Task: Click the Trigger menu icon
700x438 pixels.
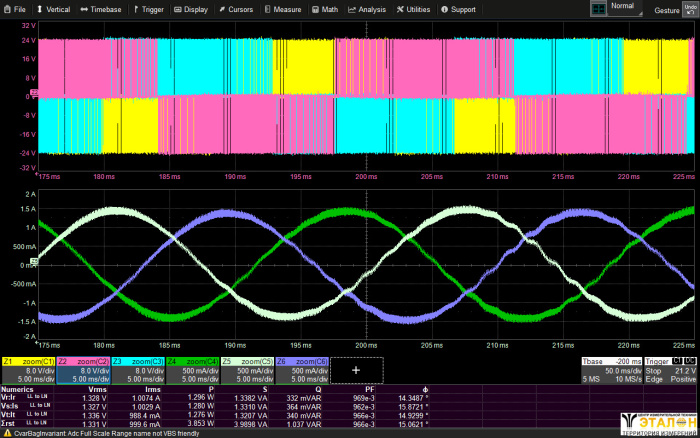Action: click(x=134, y=9)
